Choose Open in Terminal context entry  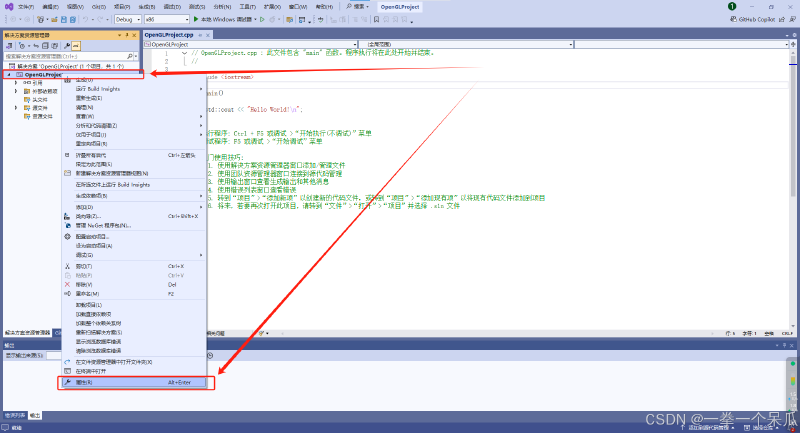pos(134,371)
